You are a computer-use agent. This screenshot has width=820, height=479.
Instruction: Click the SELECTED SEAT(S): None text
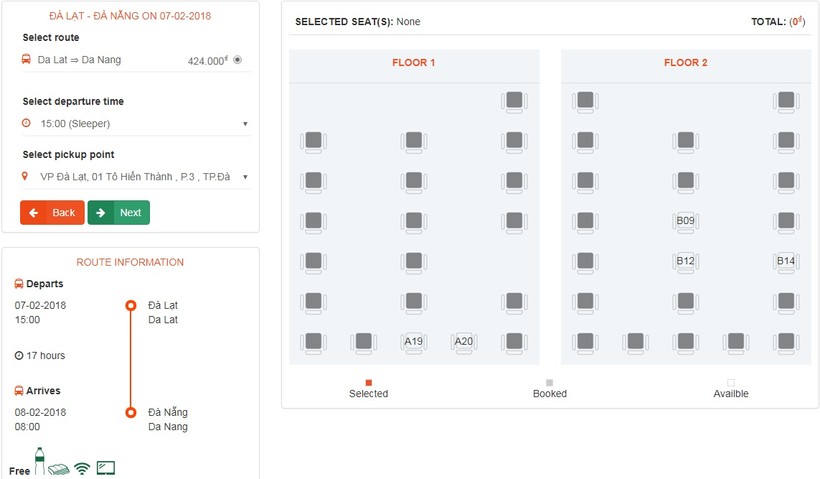click(358, 22)
